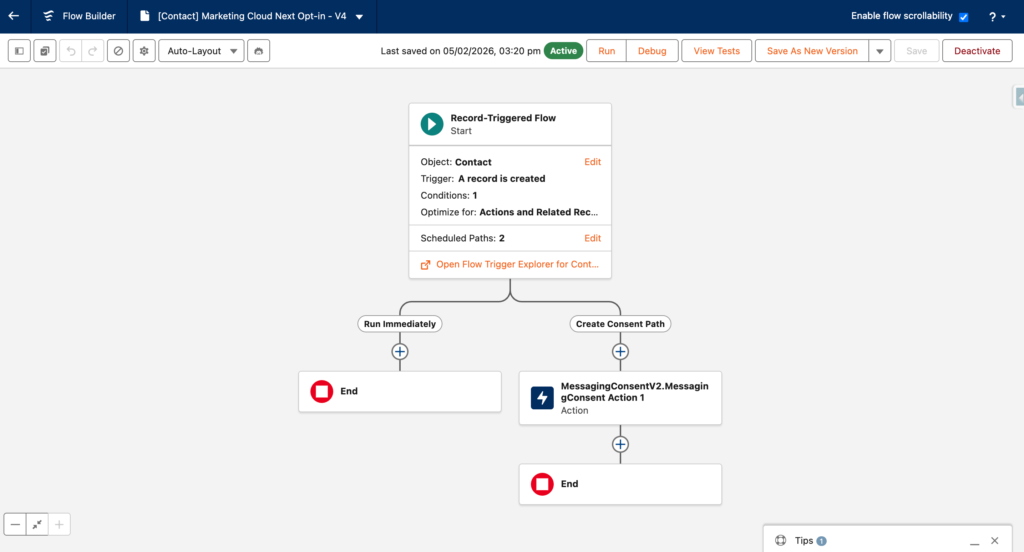Click the back arrow to exit Flow Builder
The width and height of the screenshot is (1024, 552).
[x=14, y=16]
